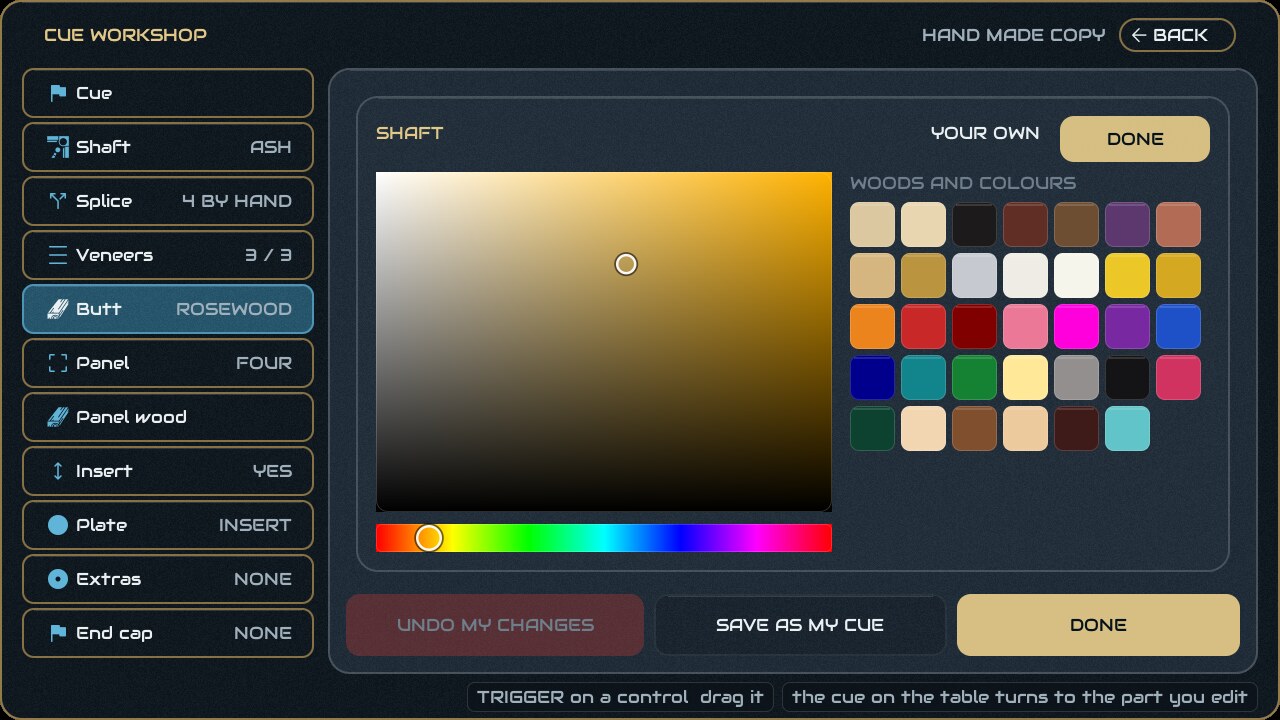Click the flag icon in the Cue row
This screenshot has width=1280, height=720.
[58, 93]
